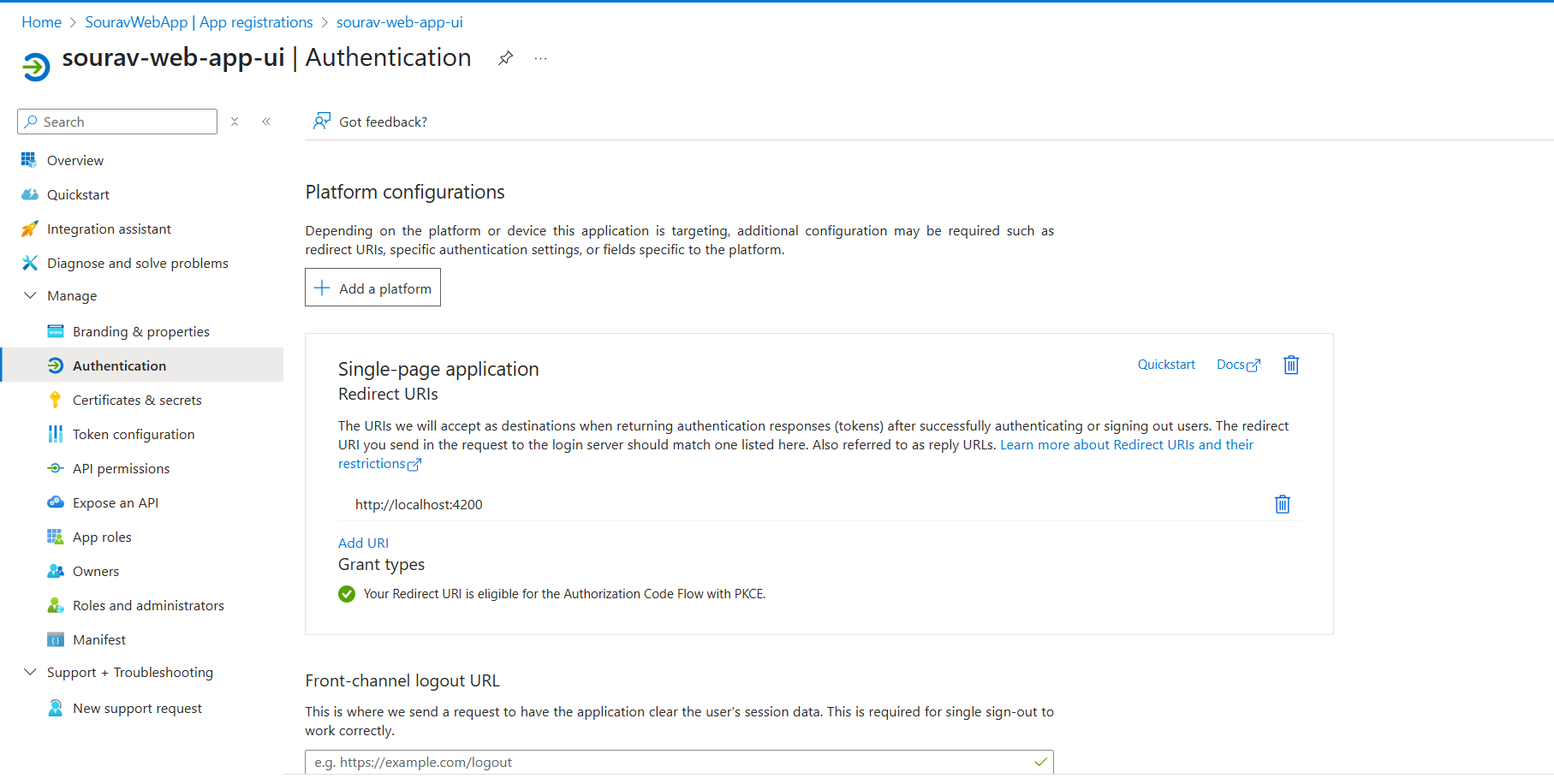1554x784 pixels.
Task: Click the sourav-web-app-ui breadcrumb
Action: (399, 22)
